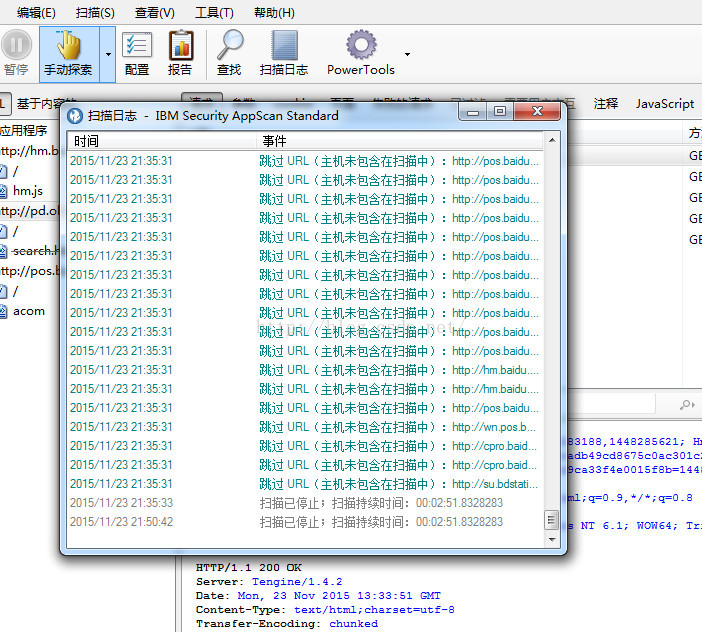Screen dimensions: 702x632
Task: Select the http://hm.b node in the tree
Action: tap(29, 151)
